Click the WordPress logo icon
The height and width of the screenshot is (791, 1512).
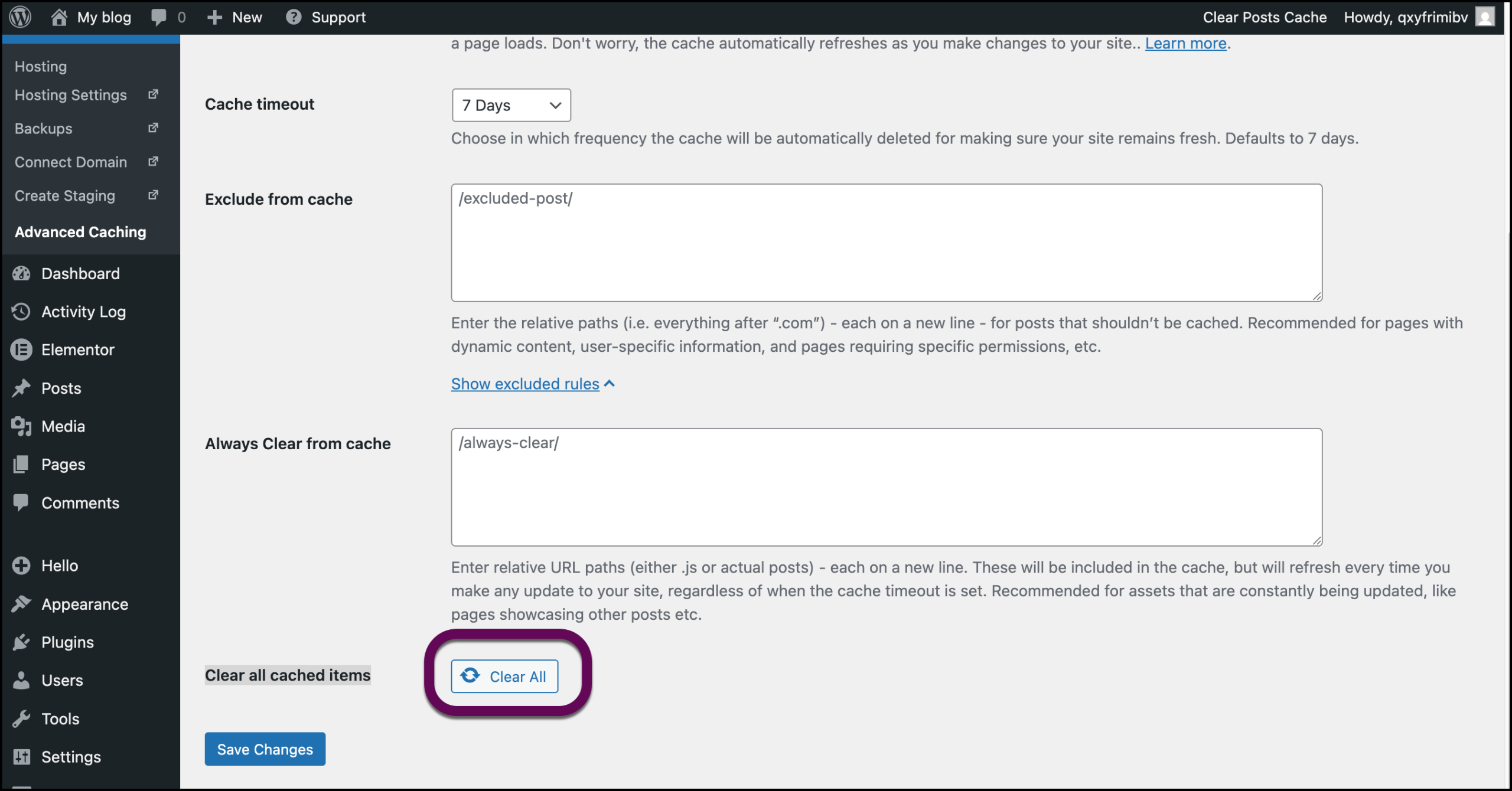point(21,17)
